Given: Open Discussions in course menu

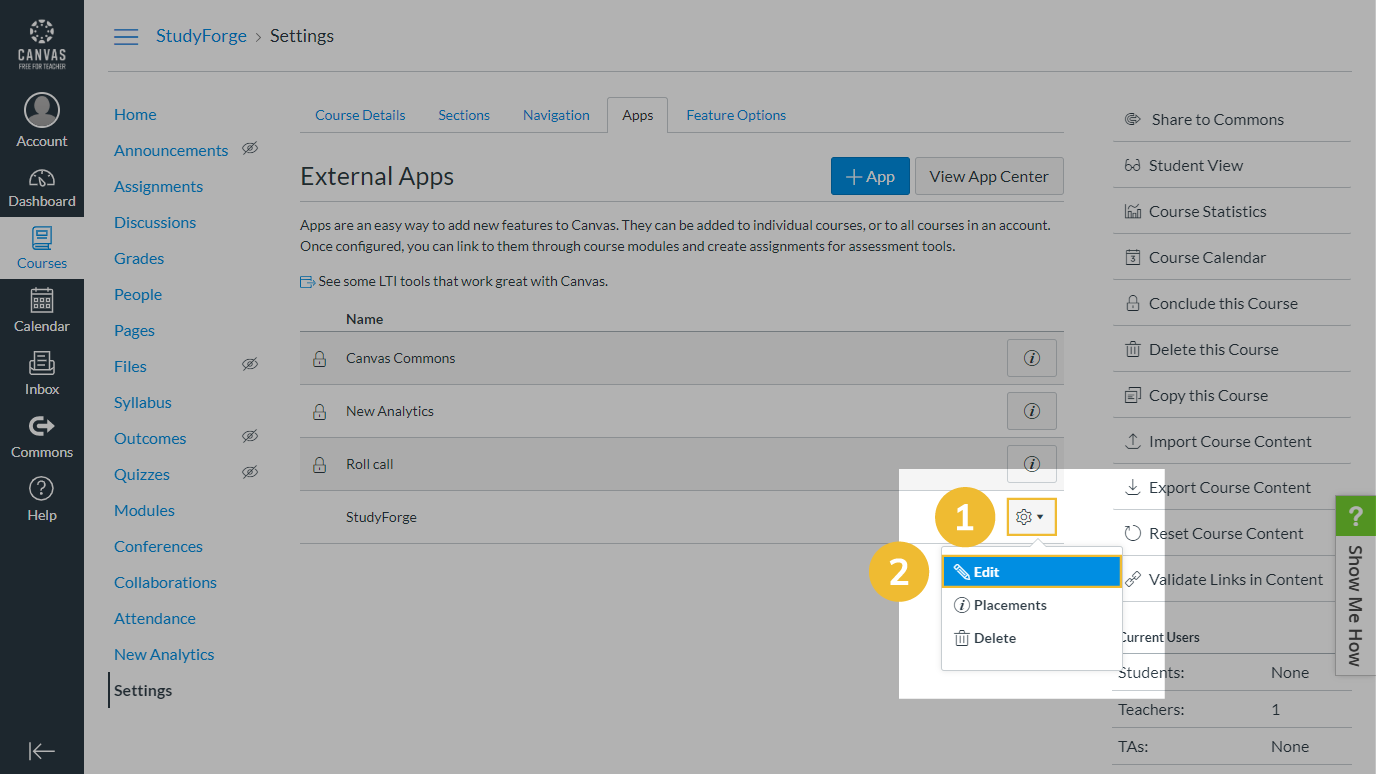Looking at the screenshot, I should (155, 222).
